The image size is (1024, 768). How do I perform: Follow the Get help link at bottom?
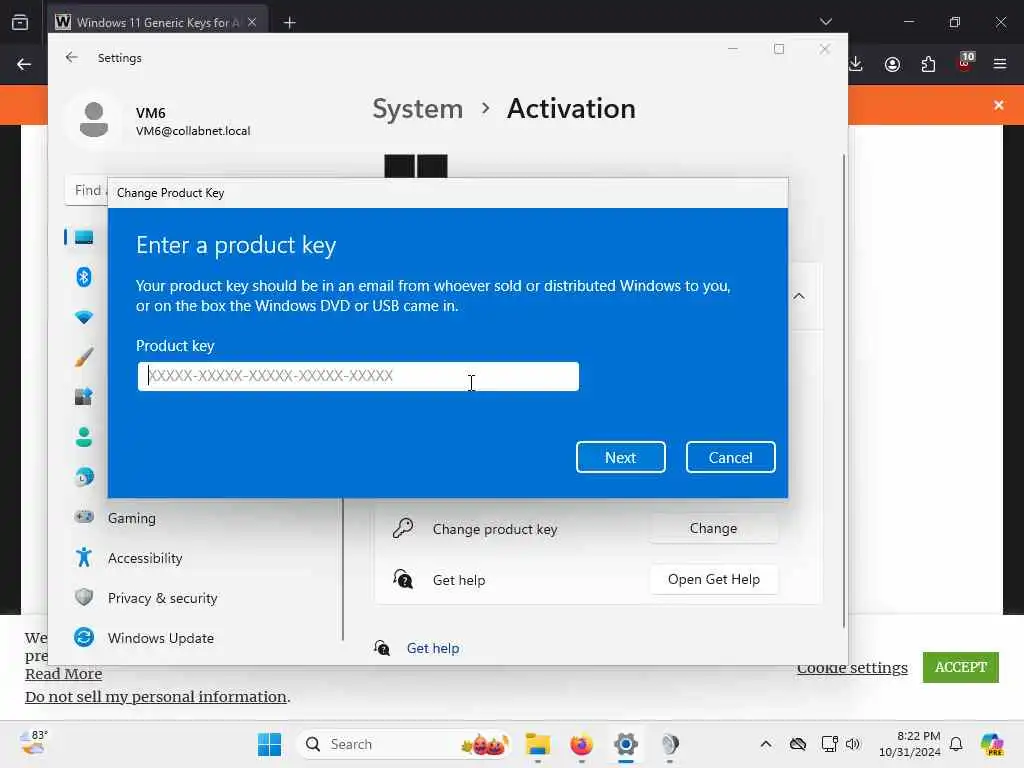432,648
